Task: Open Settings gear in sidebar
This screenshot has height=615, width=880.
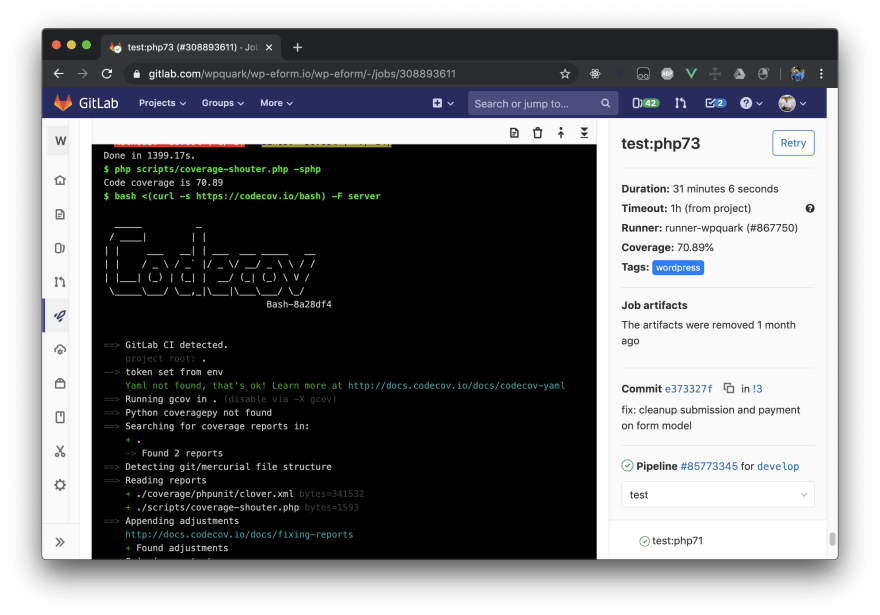Action: click(60, 485)
